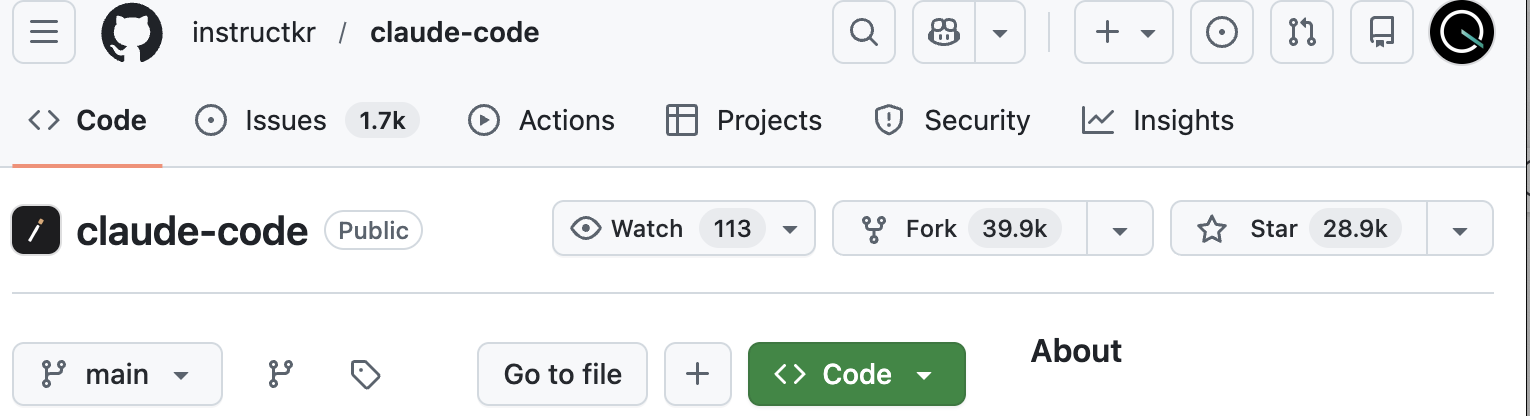The height and width of the screenshot is (416, 1530).
Task: Open the main branch selector dropdown
Action: (x=116, y=375)
